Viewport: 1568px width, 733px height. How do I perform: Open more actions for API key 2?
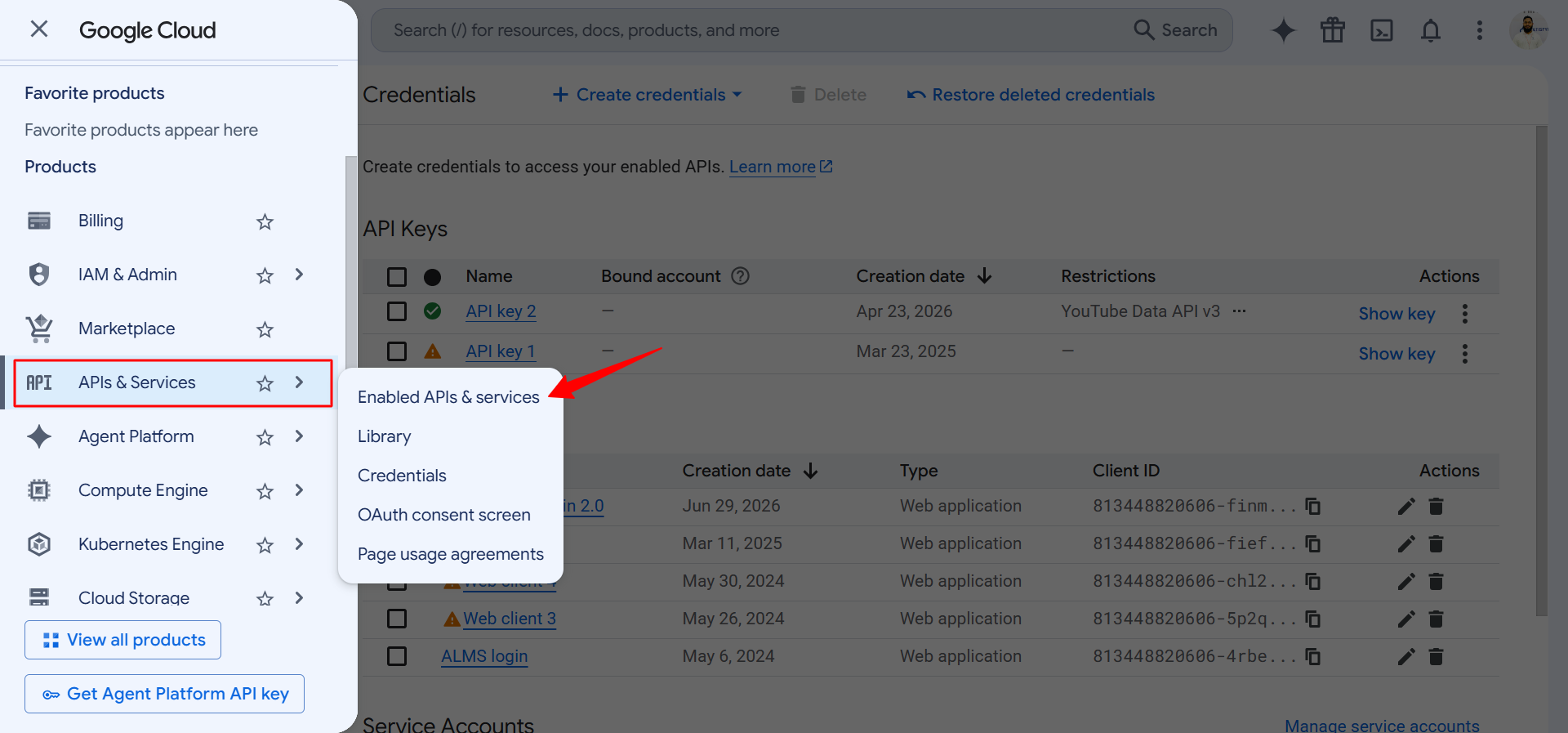(x=1465, y=314)
